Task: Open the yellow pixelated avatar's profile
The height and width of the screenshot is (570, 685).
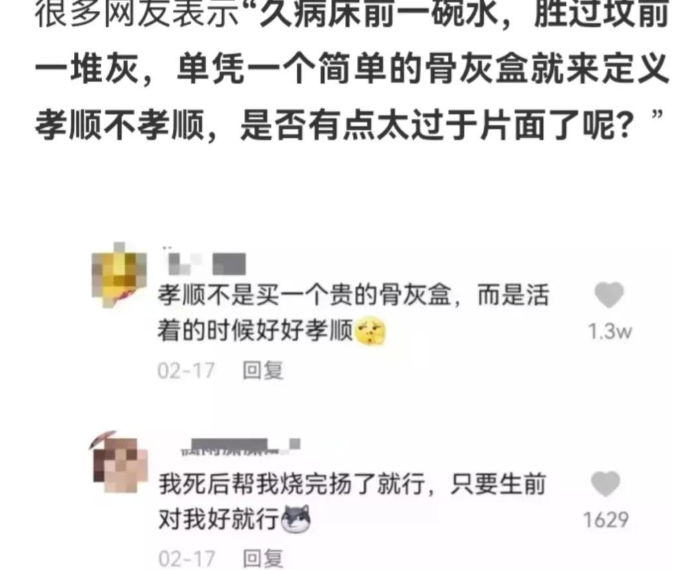Action: tap(119, 275)
